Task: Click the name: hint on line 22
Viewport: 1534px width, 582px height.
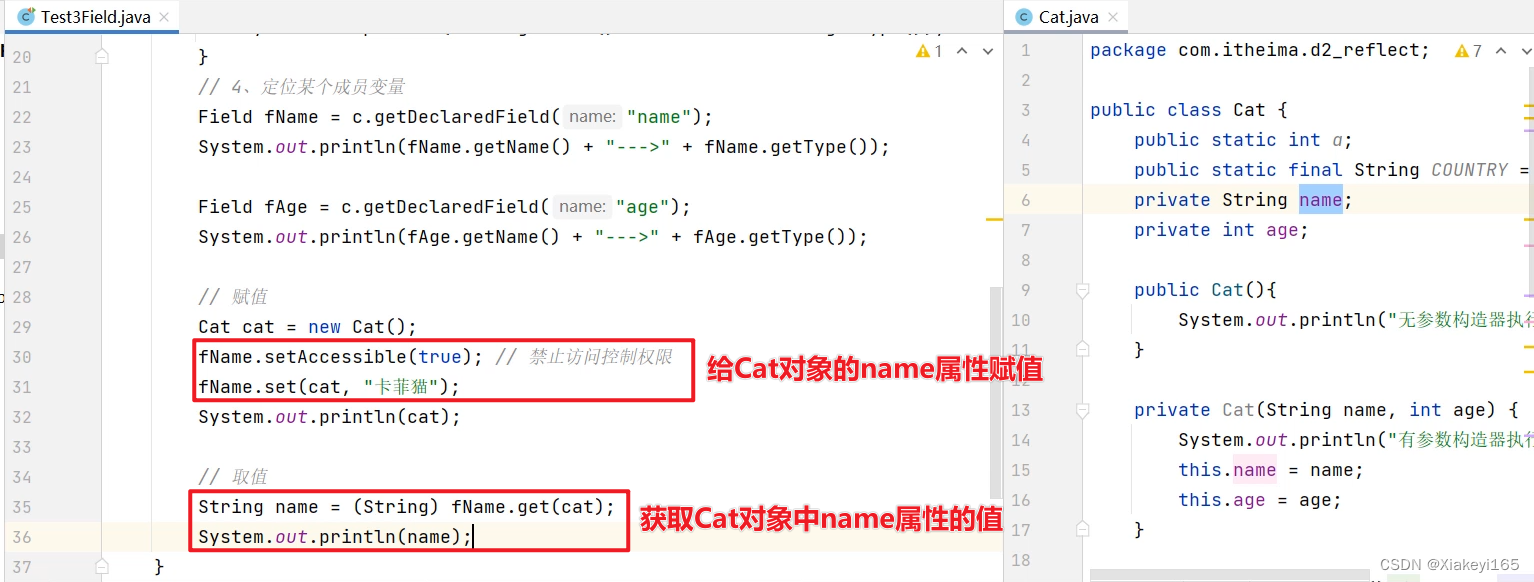Action: [592, 117]
